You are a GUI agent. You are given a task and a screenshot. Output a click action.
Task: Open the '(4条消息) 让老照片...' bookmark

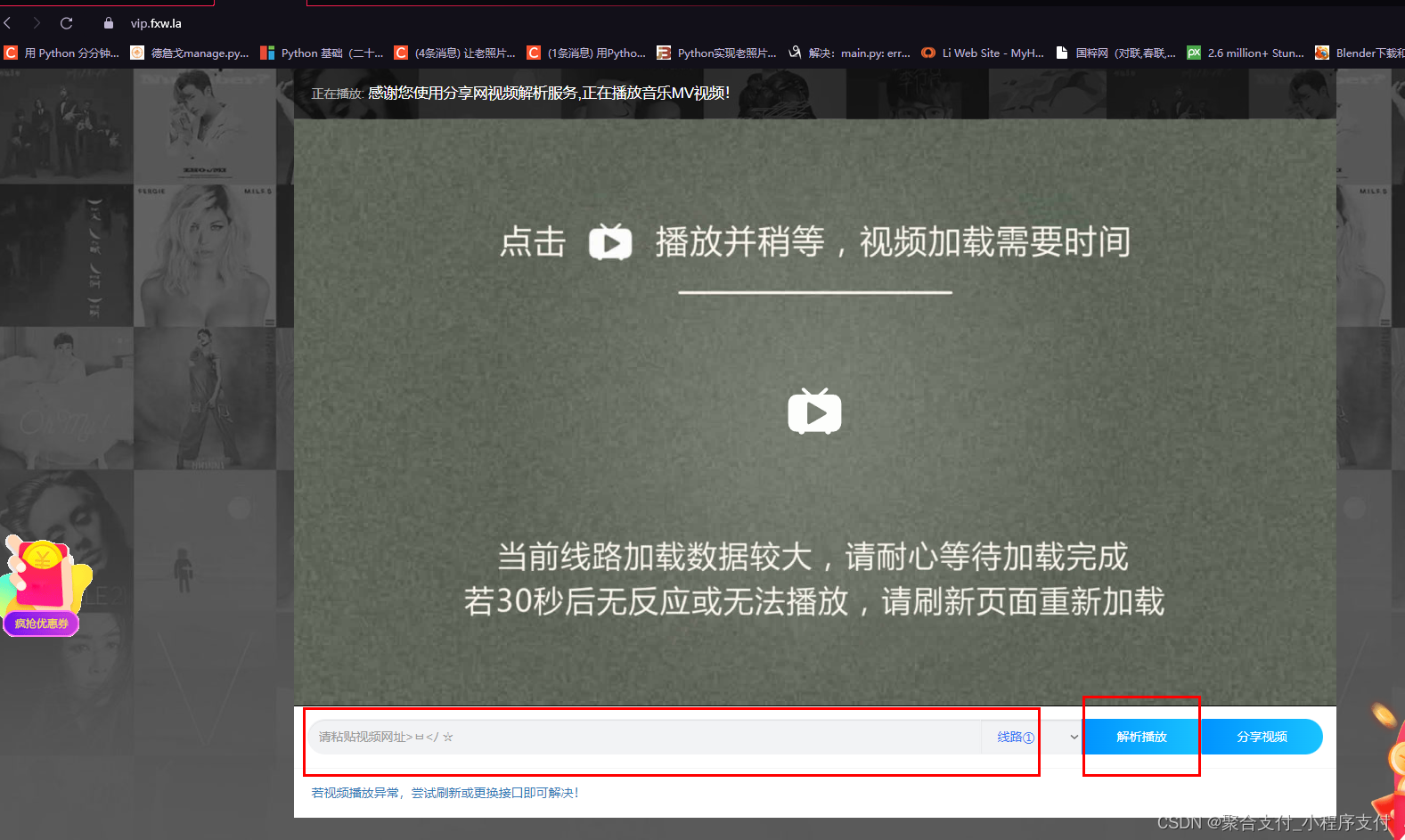click(455, 53)
